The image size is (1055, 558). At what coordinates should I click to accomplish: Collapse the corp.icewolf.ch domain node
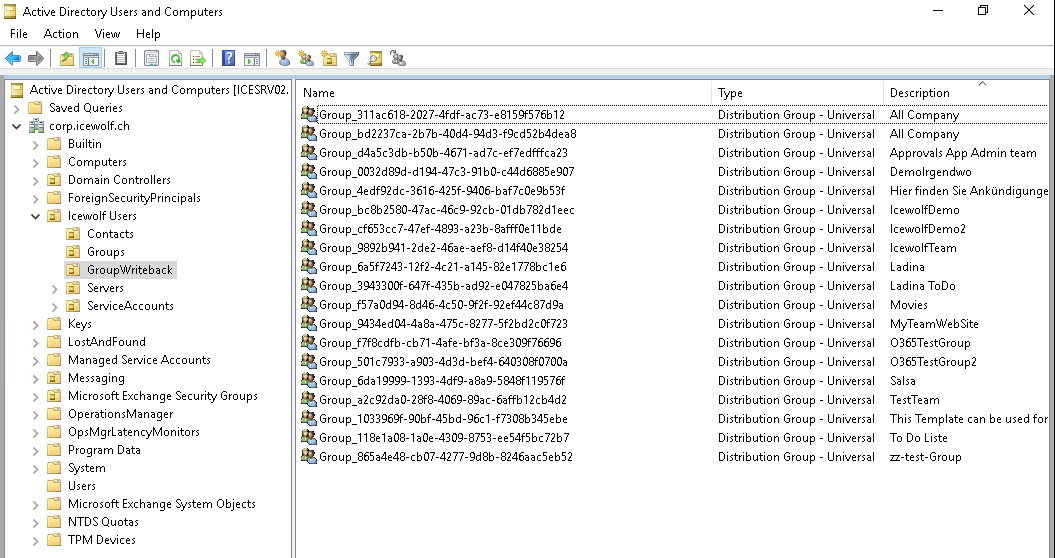click(x=17, y=126)
